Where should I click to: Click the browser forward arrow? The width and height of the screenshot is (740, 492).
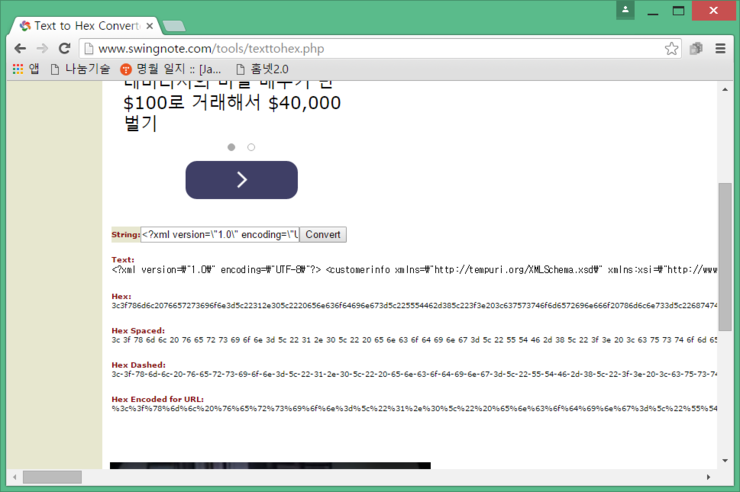click(x=42, y=48)
